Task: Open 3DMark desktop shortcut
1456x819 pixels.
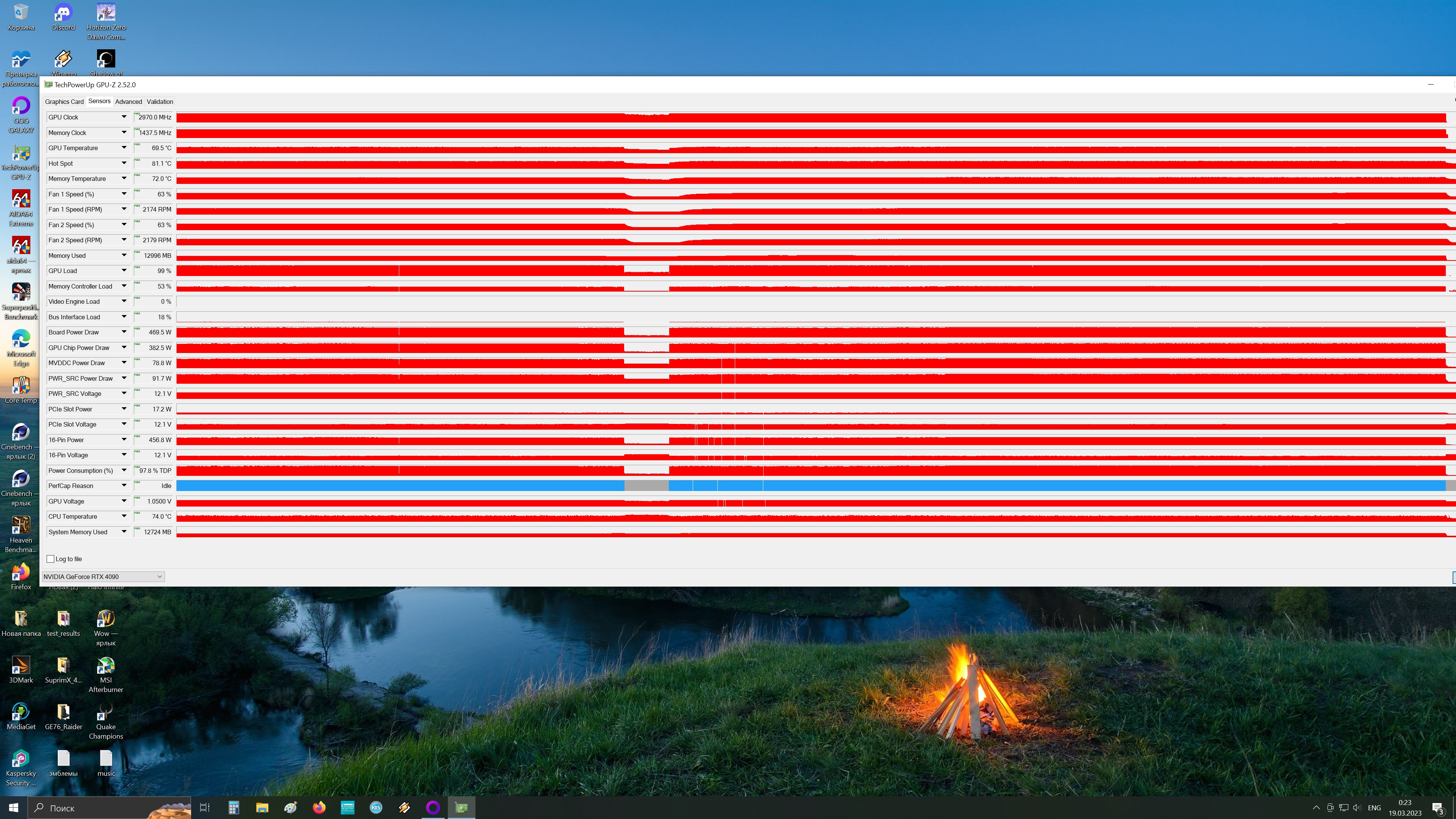Action: point(21,667)
